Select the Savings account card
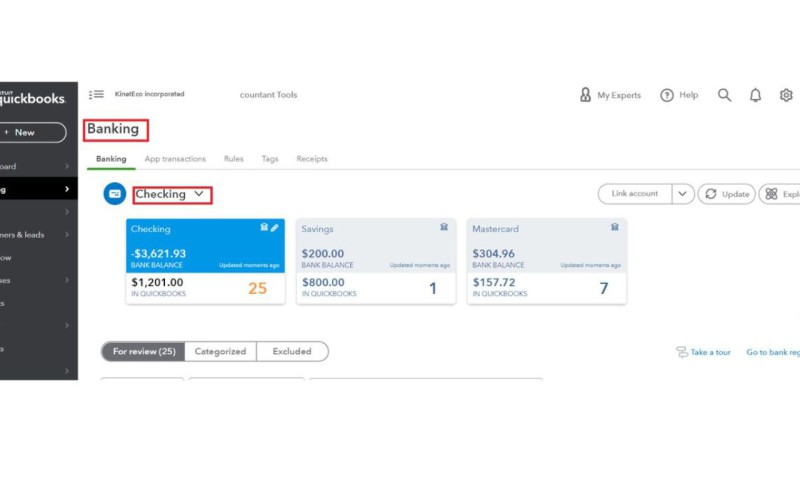 (376, 261)
